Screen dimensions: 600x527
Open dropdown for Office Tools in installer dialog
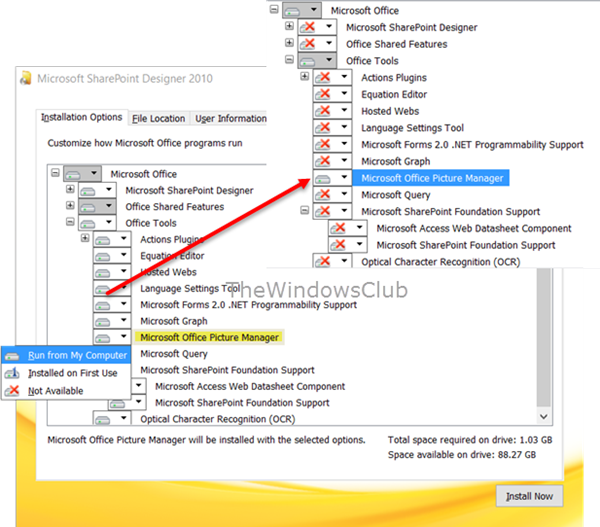tap(109, 222)
